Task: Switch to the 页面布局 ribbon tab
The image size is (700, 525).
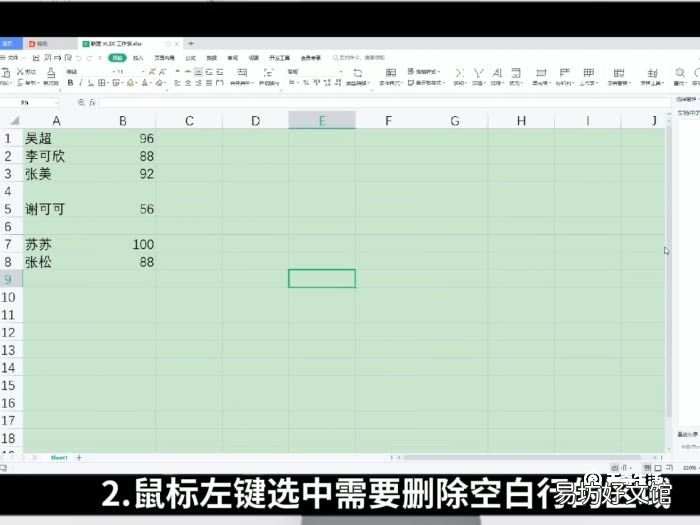Action: (164, 58)
